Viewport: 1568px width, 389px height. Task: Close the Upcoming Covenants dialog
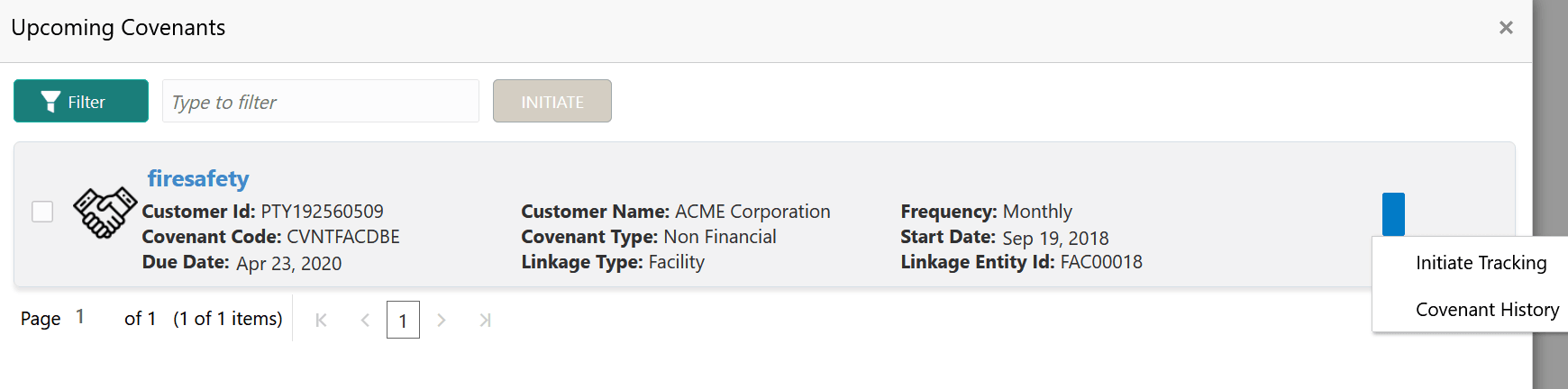[x=1505, y=28]
